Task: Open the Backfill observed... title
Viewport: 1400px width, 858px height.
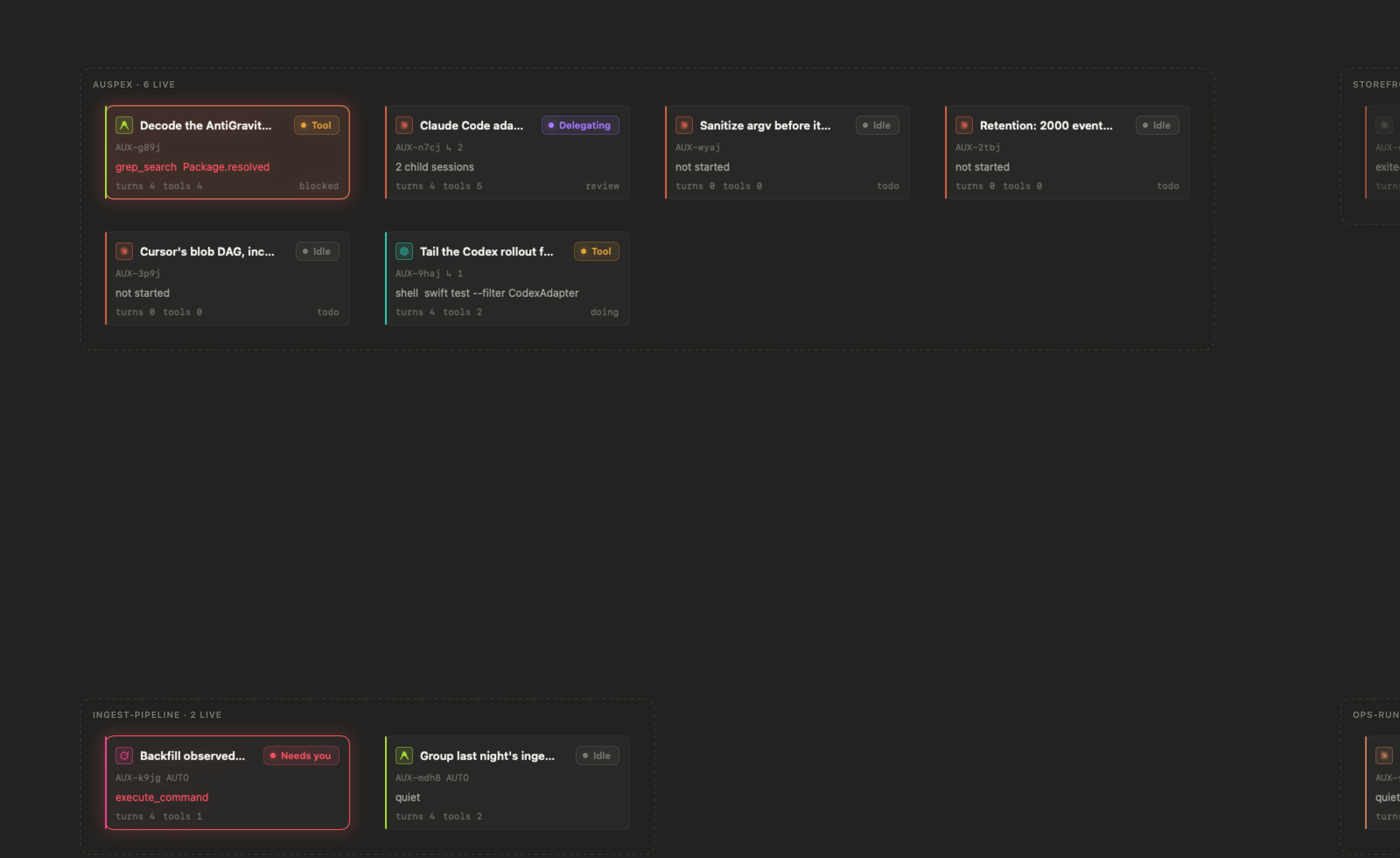Action: [x=192, y=756]
